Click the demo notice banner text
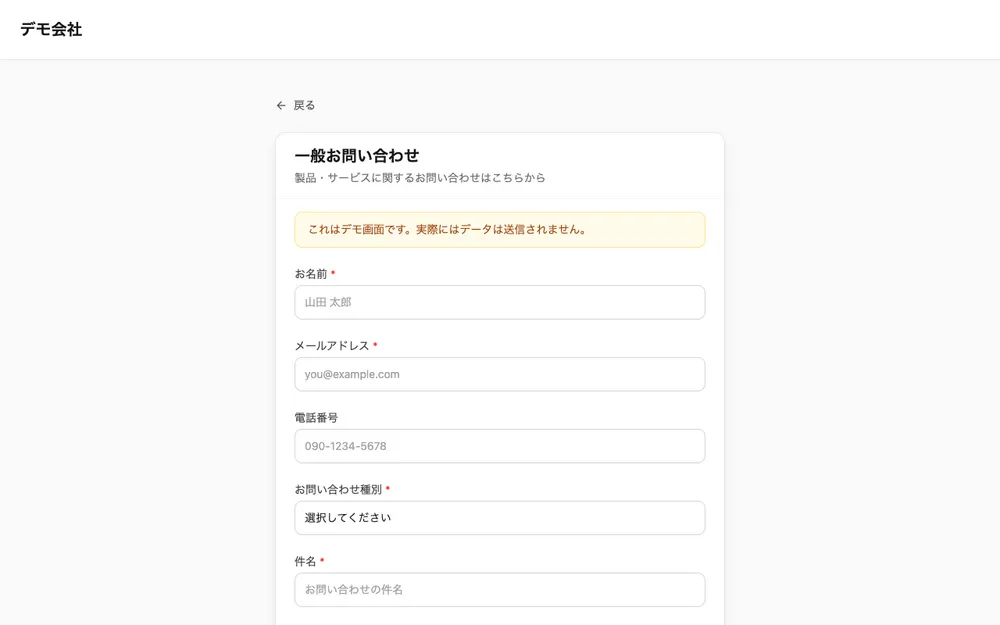Viewport: 1000px width, 625px height. pos(447,230)
